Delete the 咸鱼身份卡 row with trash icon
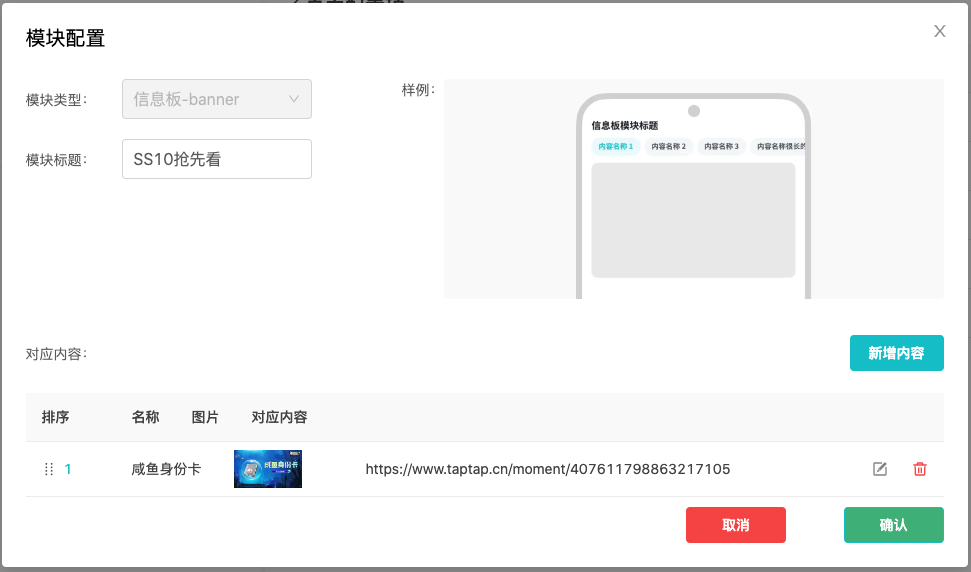The height and width of the screenshot is (572, 971). 920,469
